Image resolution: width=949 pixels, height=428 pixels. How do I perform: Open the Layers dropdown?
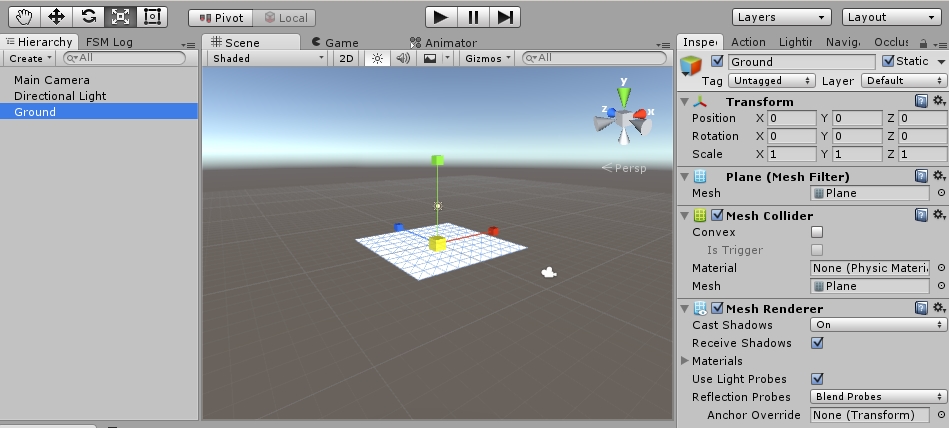(781, 17)
